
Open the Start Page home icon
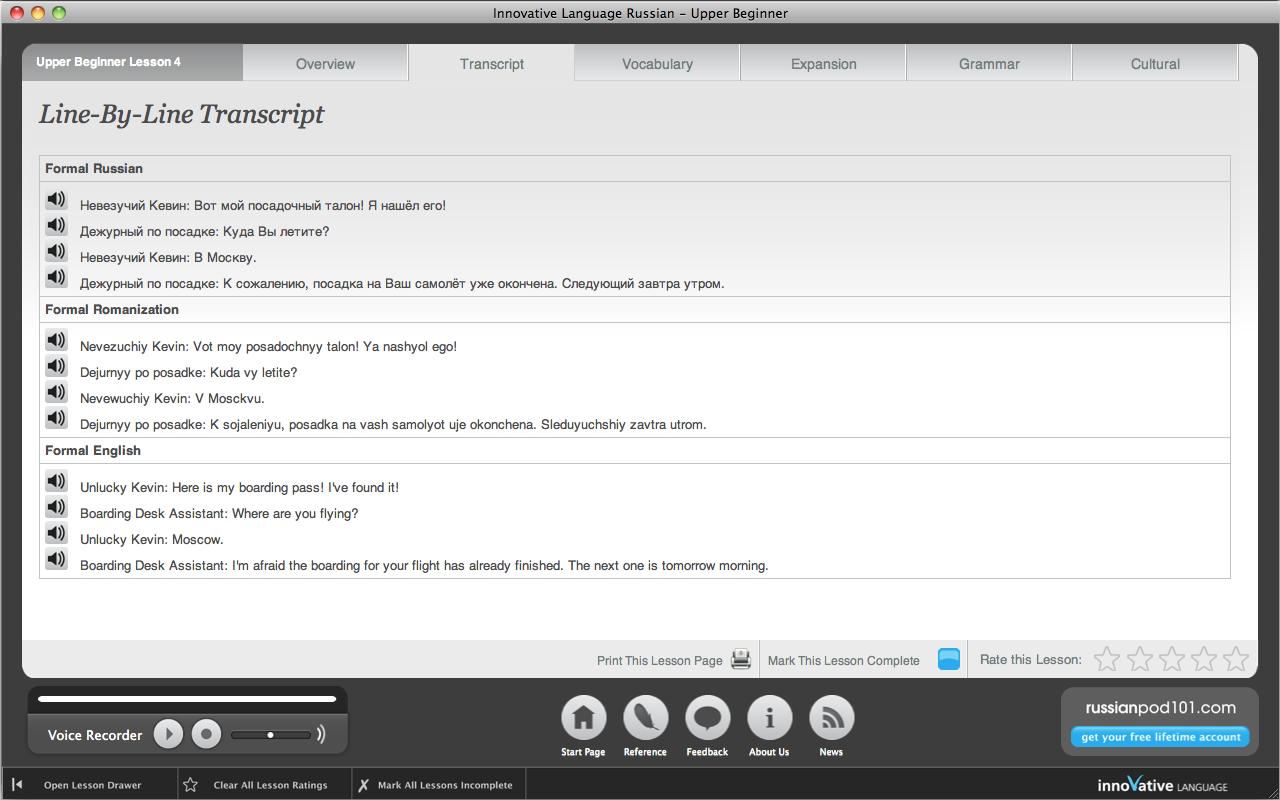pyautogui.click(x=583, y=718)
